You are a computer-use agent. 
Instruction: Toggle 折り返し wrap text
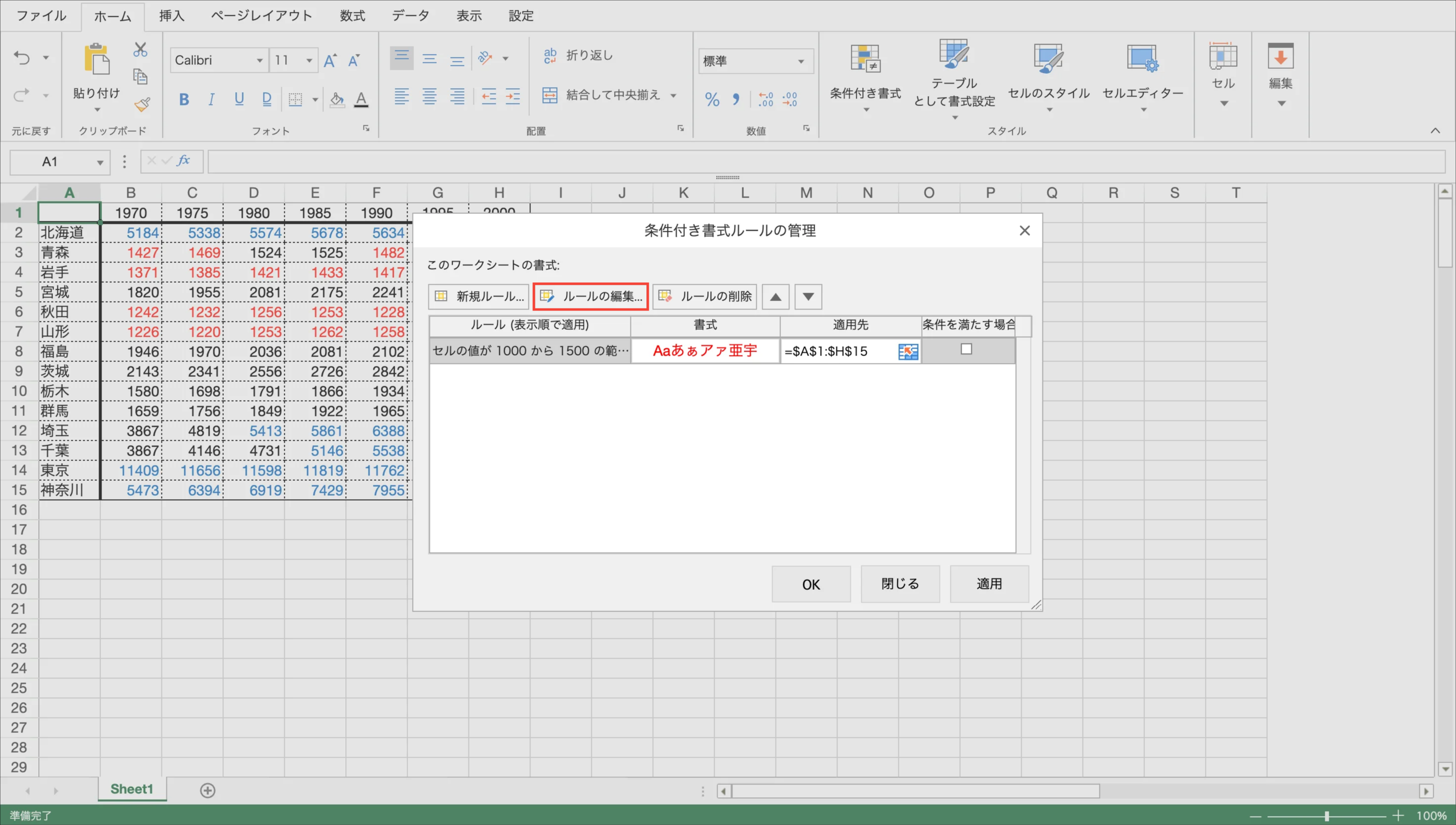click(x=578, y=55)
